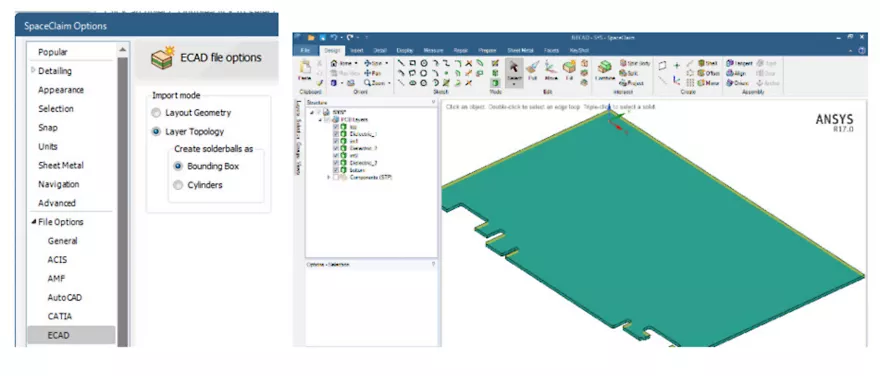Switch to the Sheet Metal ribbon tab
The width and height of the screenshot is (880, 376).
[x=520, y=51]
